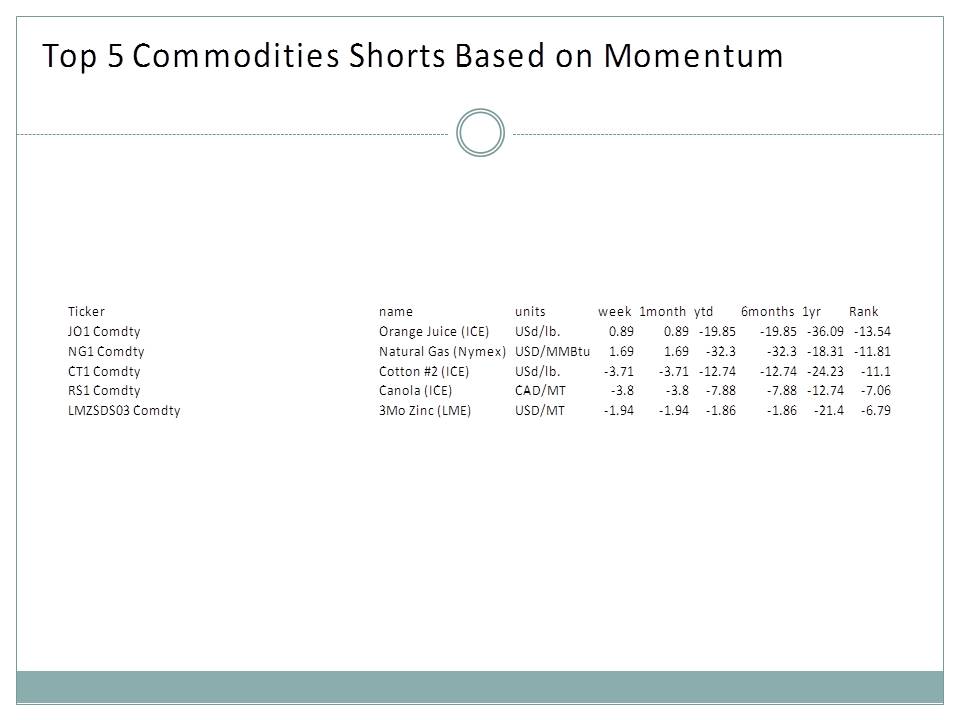
Task: Select the Cotton #2 (ICE) name cell
Action: pos(428,372)
